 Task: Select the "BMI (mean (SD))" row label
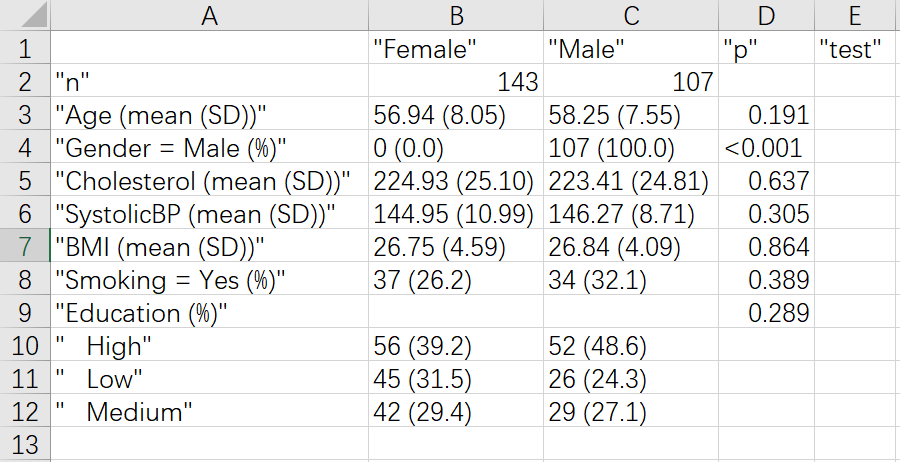[x=208, y=246]
